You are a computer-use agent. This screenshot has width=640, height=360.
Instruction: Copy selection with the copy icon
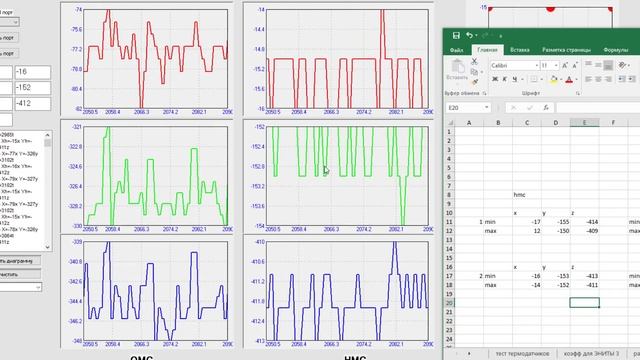(x=474, y=72)
